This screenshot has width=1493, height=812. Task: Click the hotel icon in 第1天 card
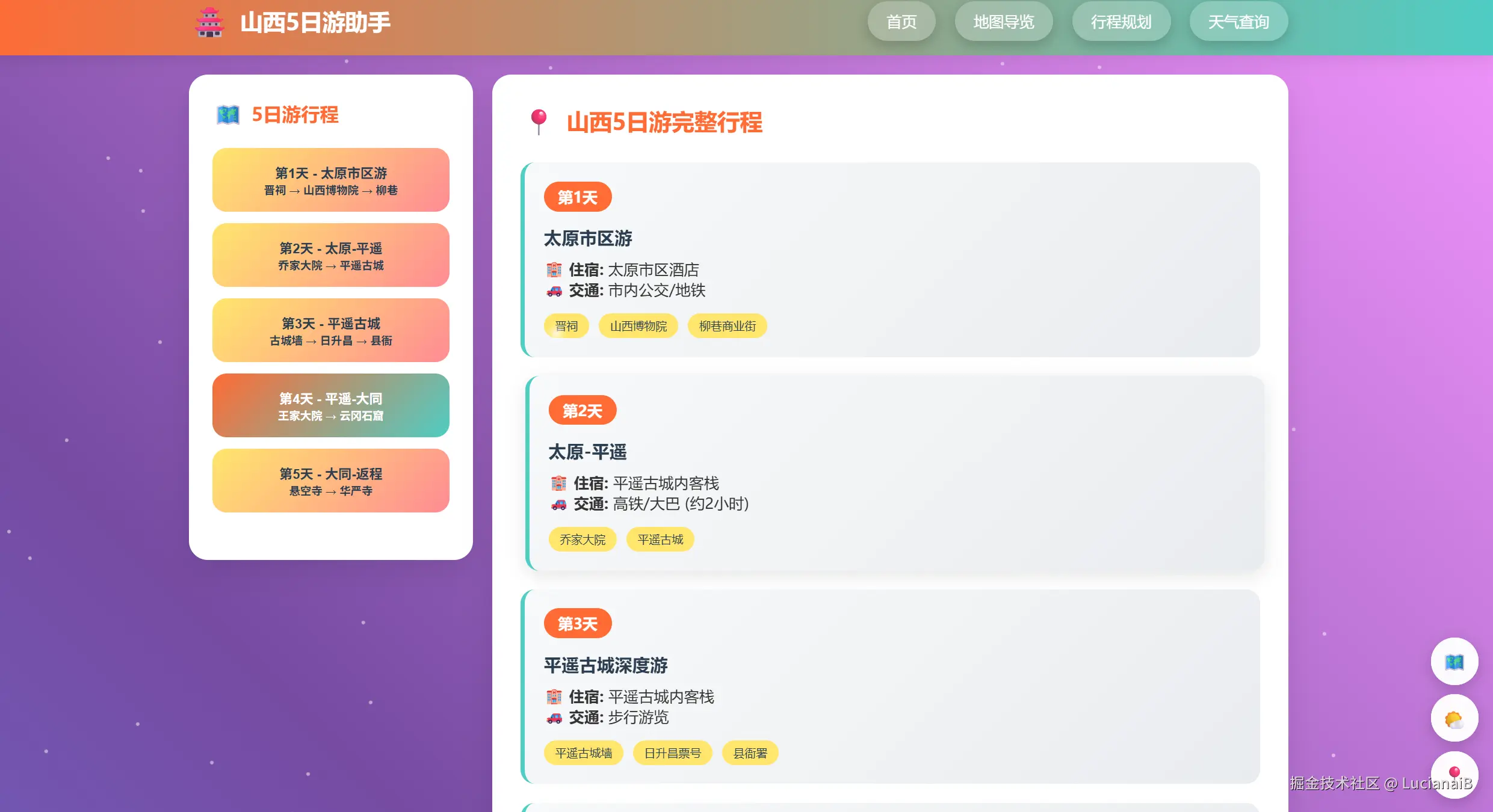[554, 270]
